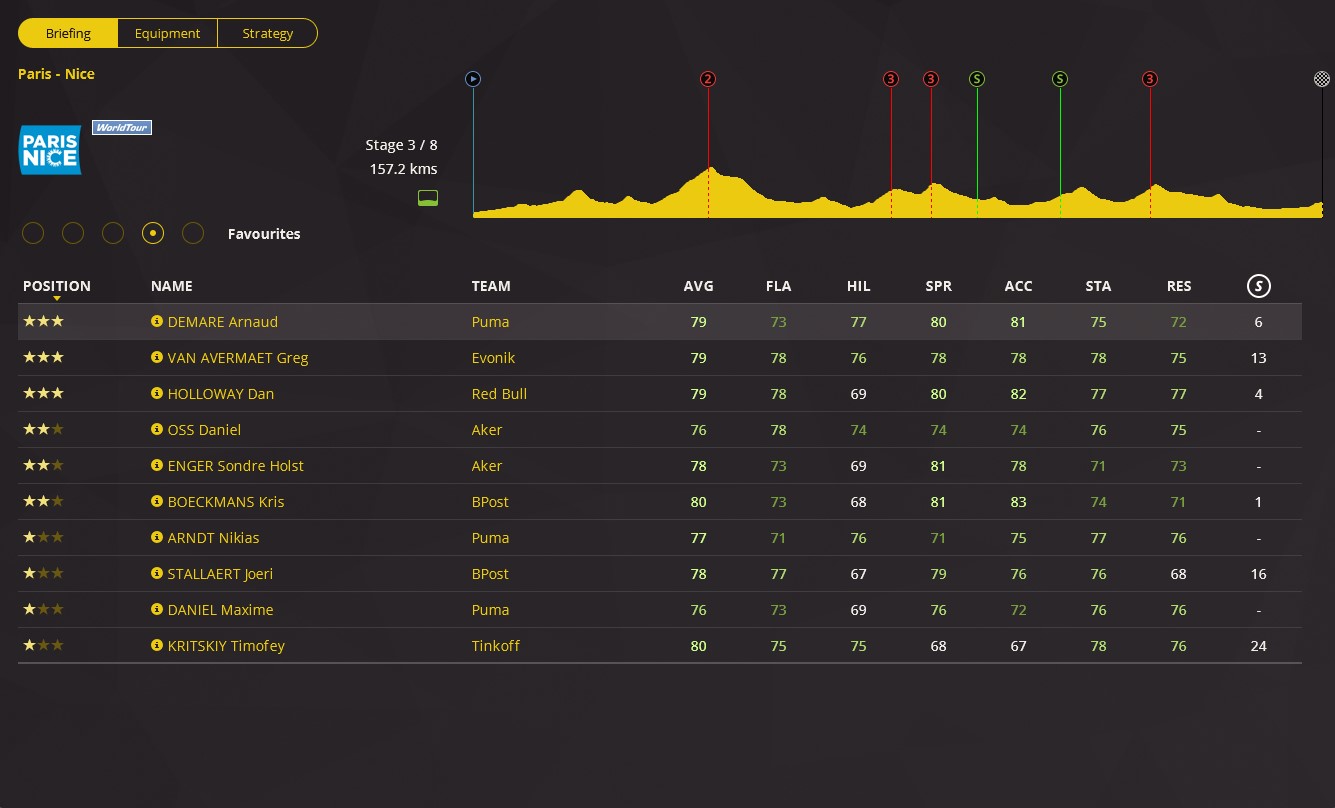Screen dimensions: 1335x808
Task: Switch to the Briefing tab
Action: pyautogui.click(x=68, y=33)
